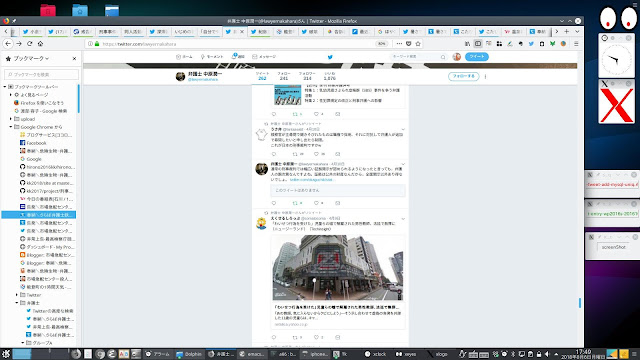Select the フォロー count tab (241)

tap(284, 76)
